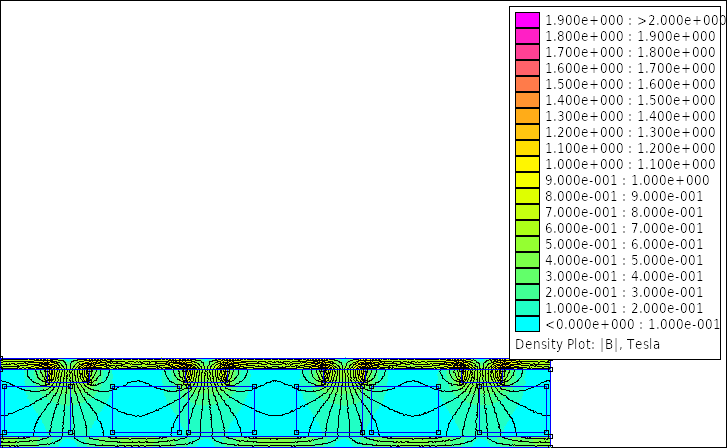The height and width of the screenshot is (448, 727).
Task: Click the 1.800e+000 : 1.900e+000 legend swatch
Action: 527,36
